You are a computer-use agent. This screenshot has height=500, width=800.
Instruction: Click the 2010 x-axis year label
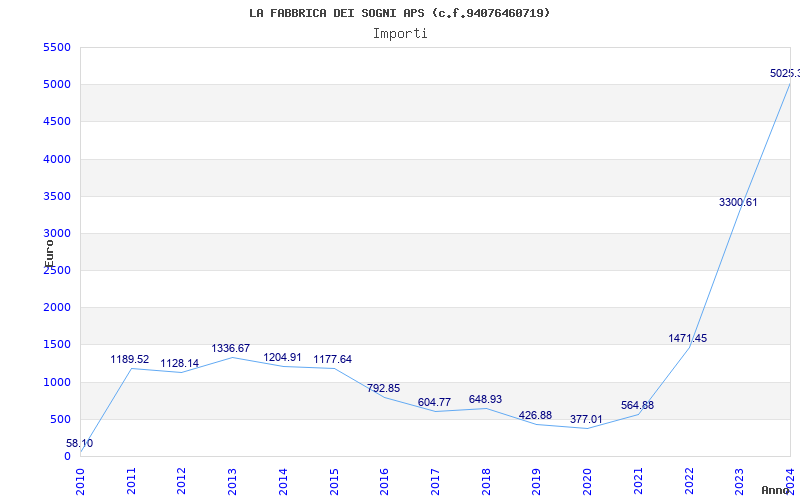click(80, 482)
